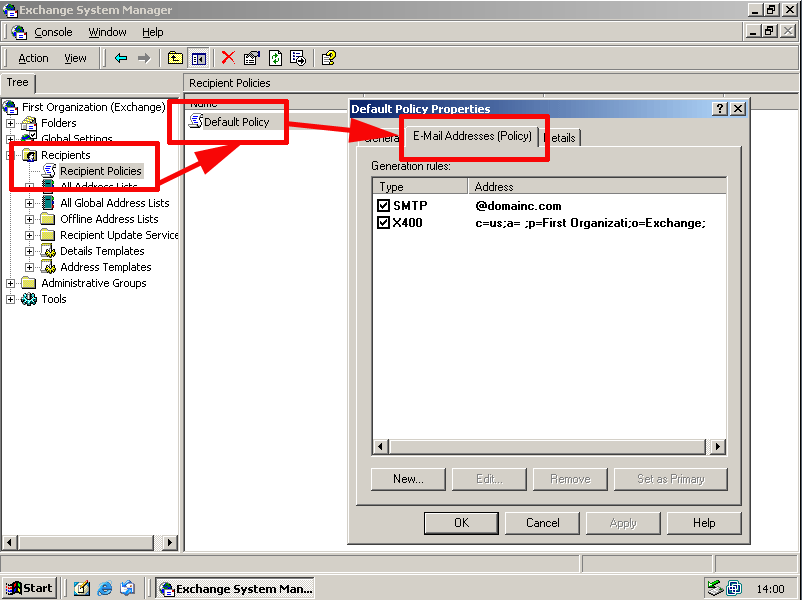Click the Type column header
The width and height of the screenshot is (802, 600).
click(420, 187)
